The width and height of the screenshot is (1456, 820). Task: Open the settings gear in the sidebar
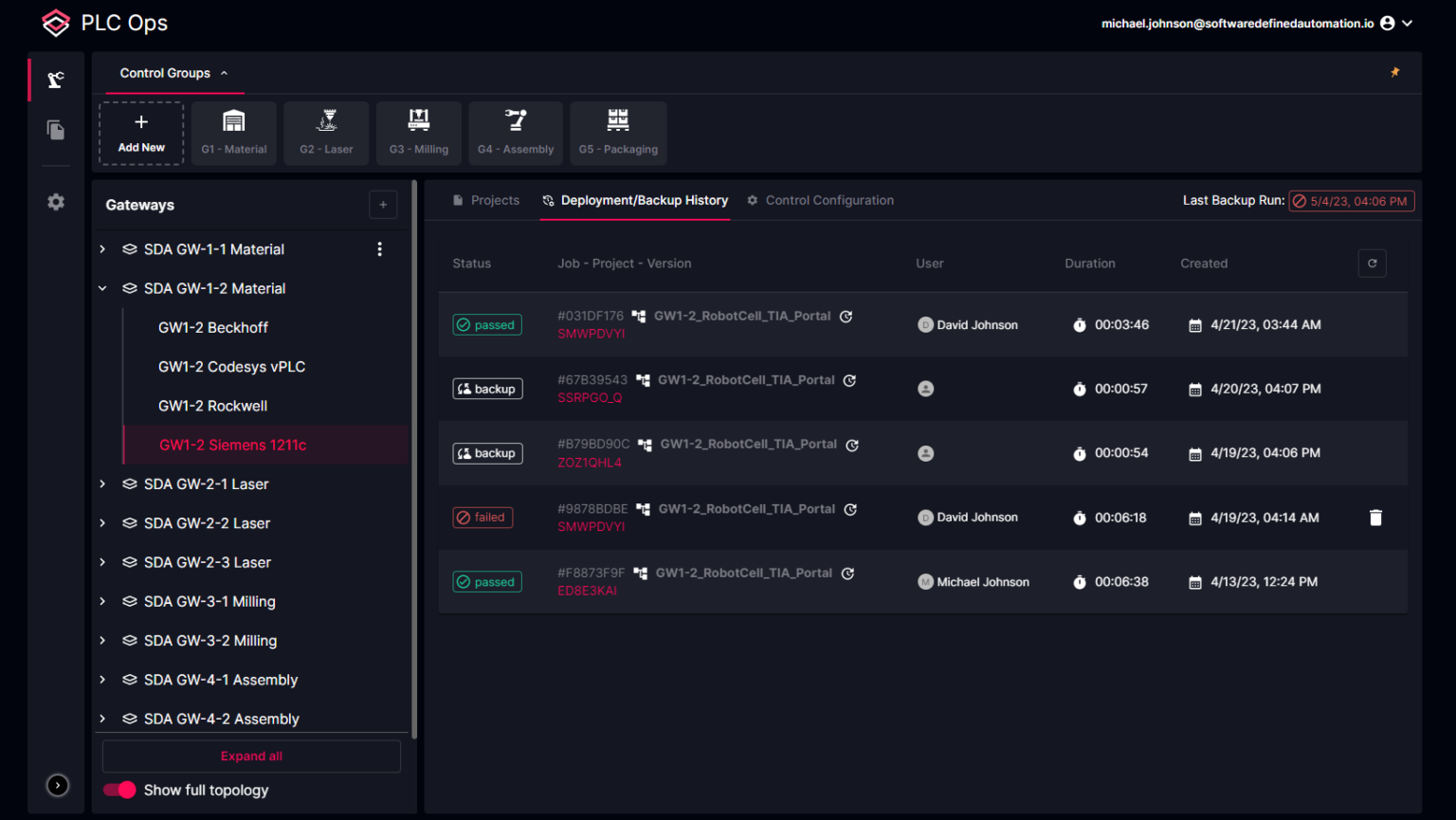click(55, 201)
